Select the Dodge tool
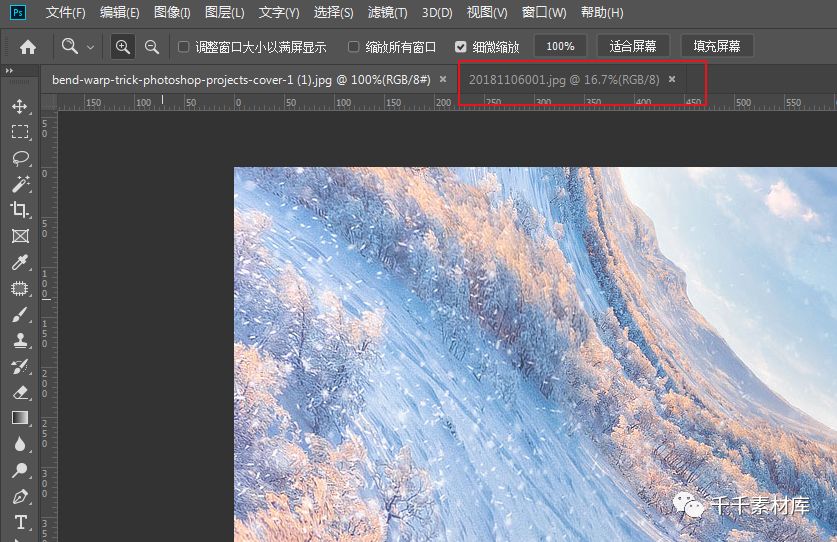The image size is (837, 542). (20, 470)
